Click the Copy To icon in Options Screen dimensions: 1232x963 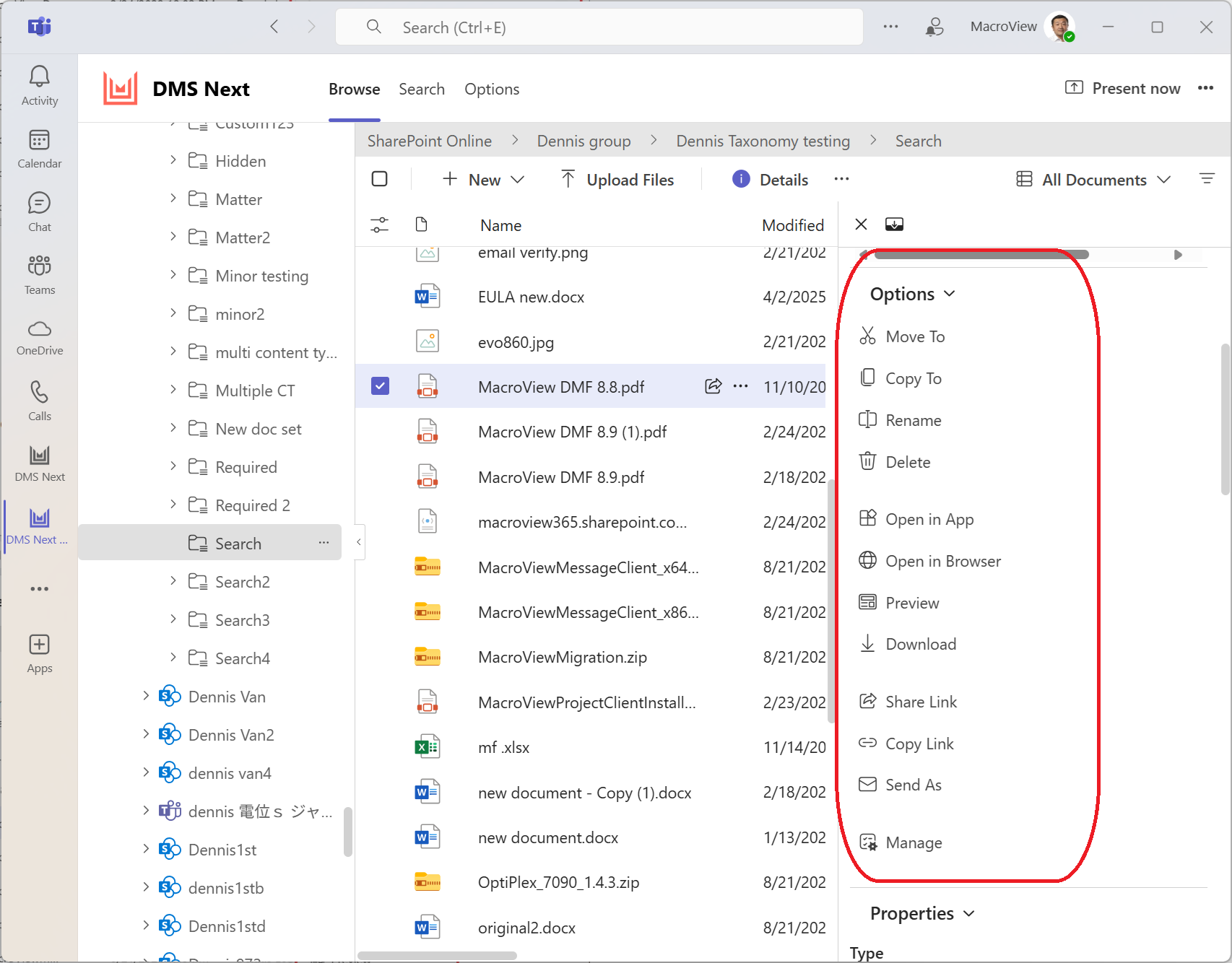[867, 378]
